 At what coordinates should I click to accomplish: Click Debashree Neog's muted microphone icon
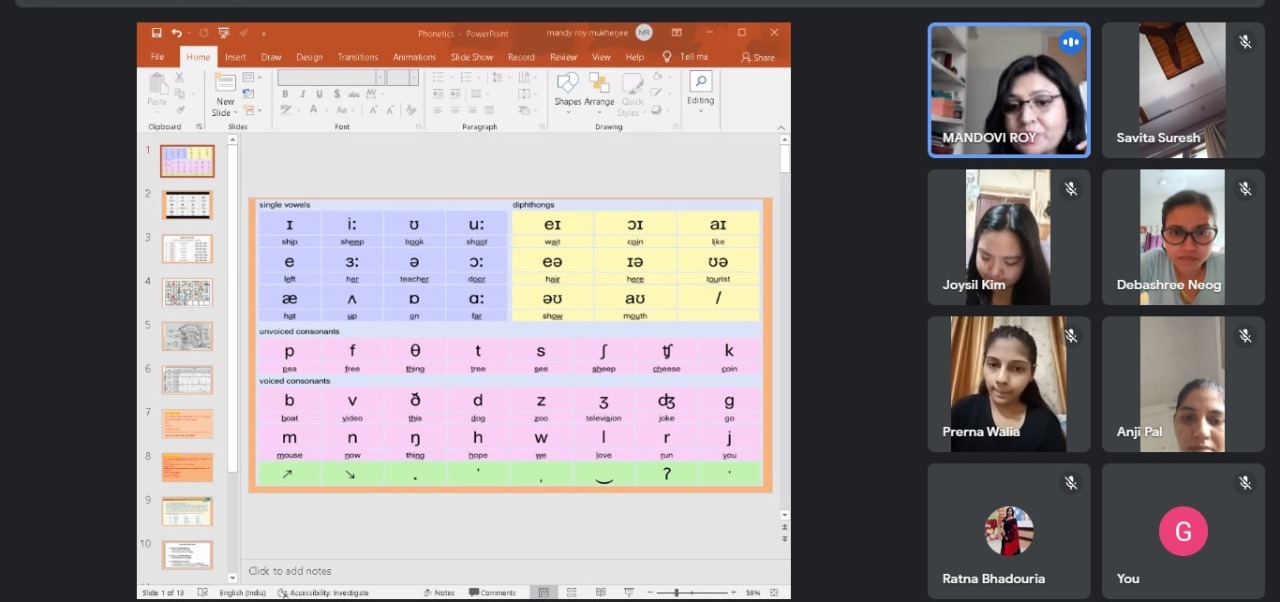coord(1245,189)
